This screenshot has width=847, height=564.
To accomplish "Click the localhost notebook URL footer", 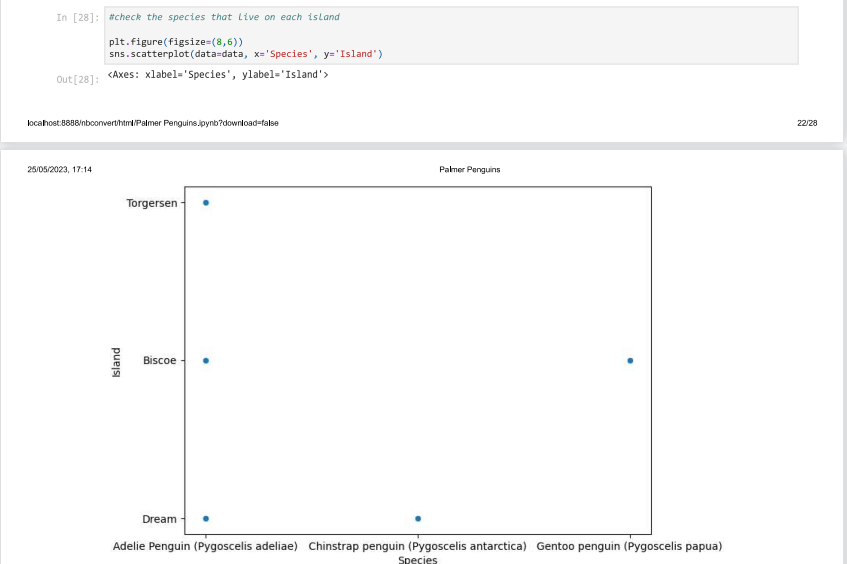I will [153, 123].
